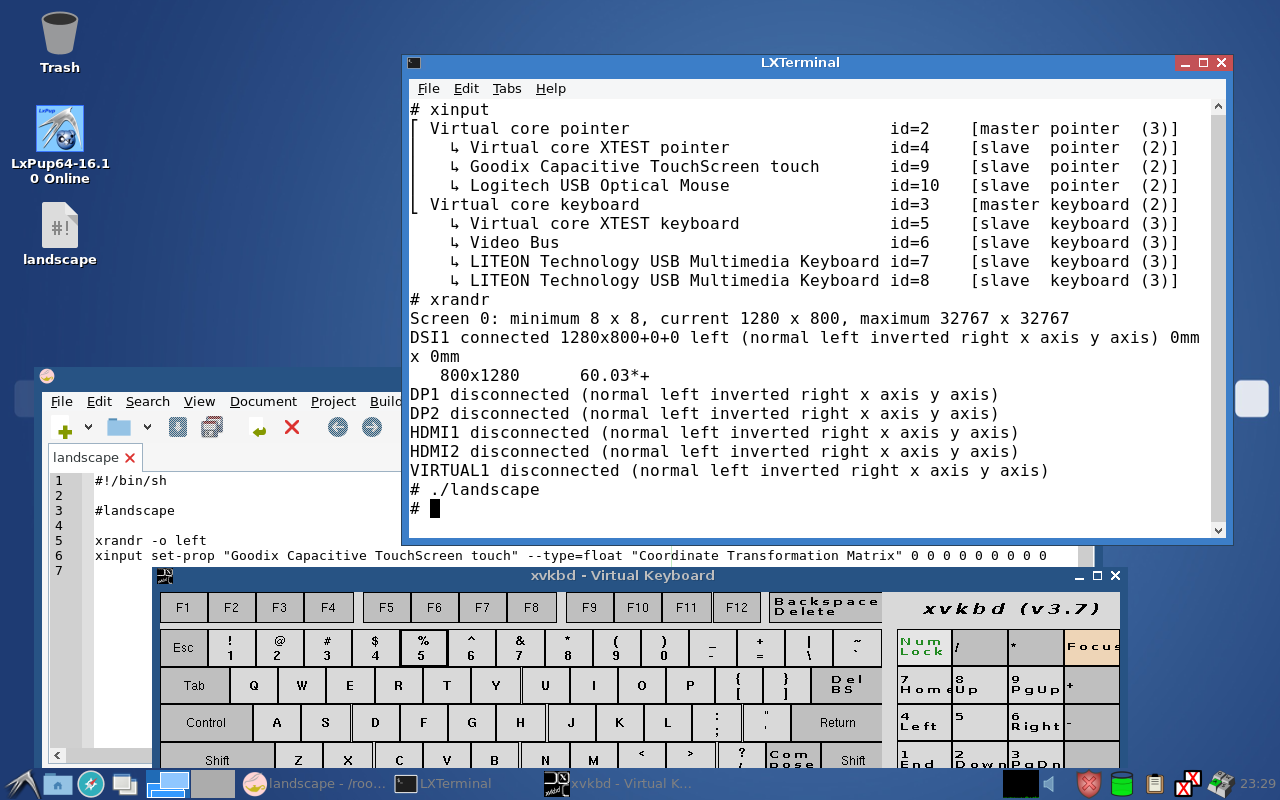
Task: Expand the New file dropdown arrow in Geany
Action: pos(88,427)
